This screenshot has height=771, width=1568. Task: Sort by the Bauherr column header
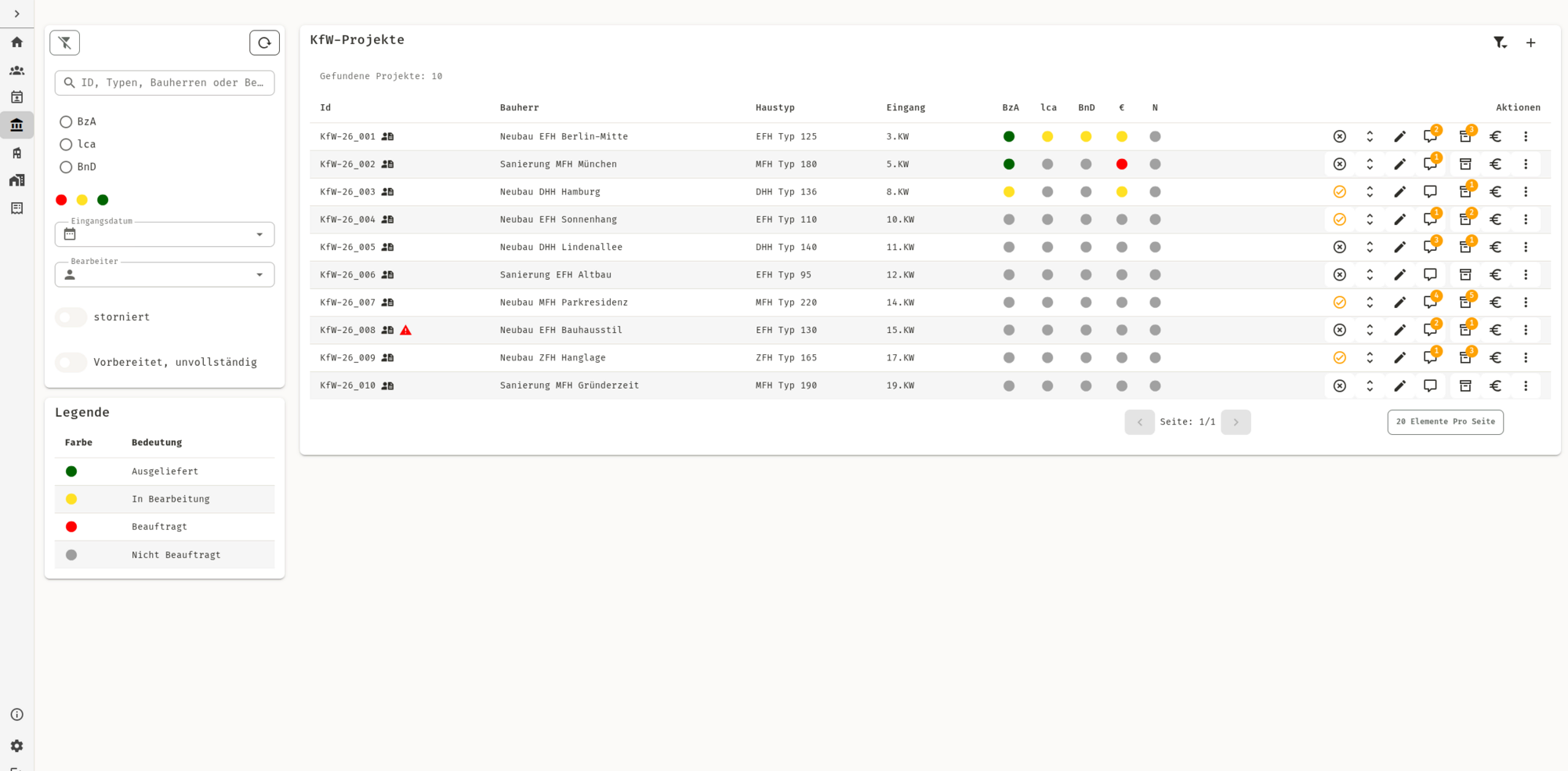(519, 108)
